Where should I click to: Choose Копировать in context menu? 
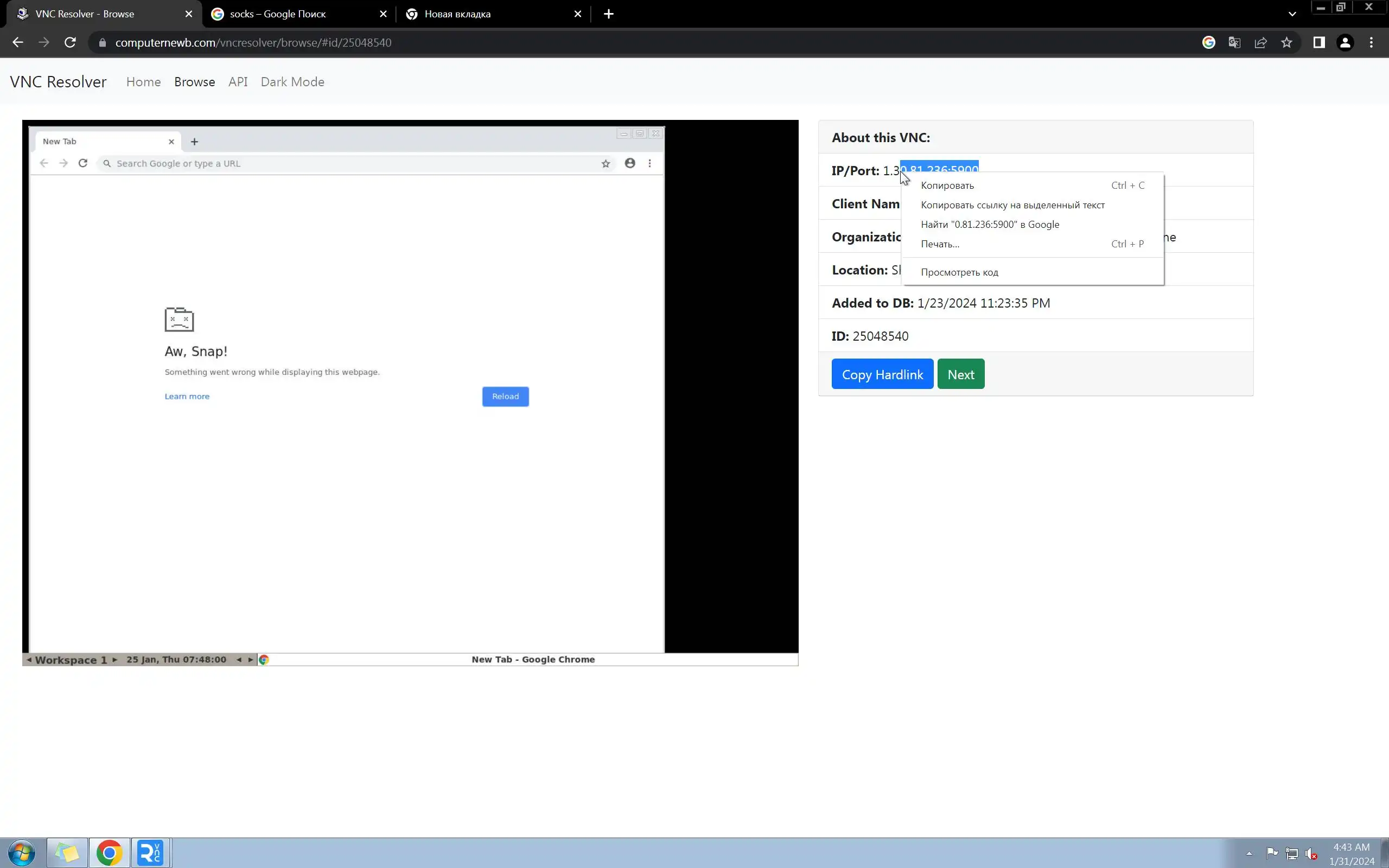(x=947, y=186)
